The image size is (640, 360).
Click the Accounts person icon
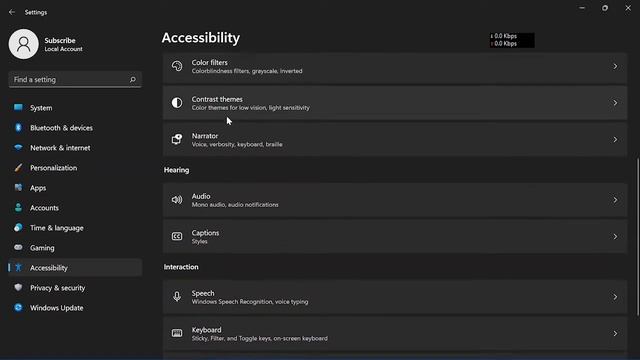point(18,208)
